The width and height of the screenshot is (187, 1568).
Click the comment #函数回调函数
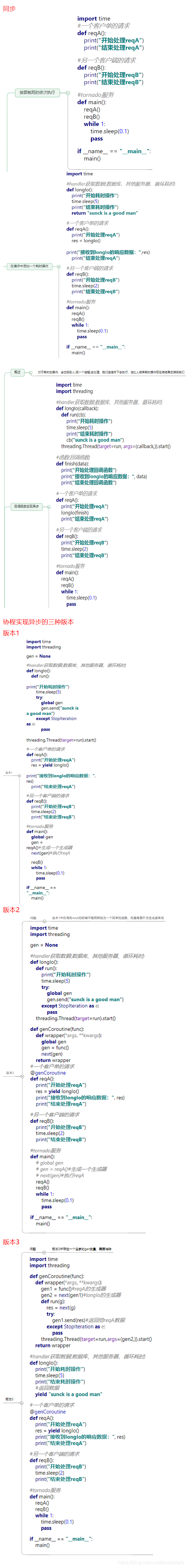point(73,457)
